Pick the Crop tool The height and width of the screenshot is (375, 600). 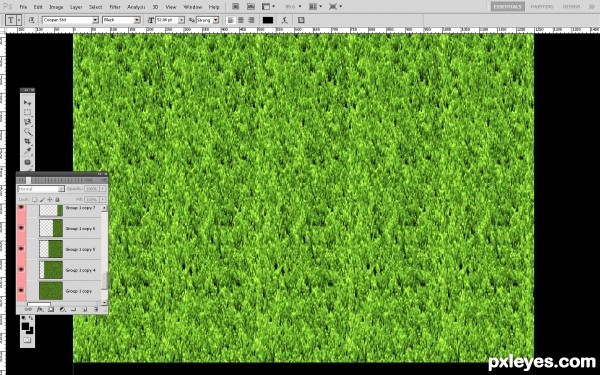click(x=27, y=141)
